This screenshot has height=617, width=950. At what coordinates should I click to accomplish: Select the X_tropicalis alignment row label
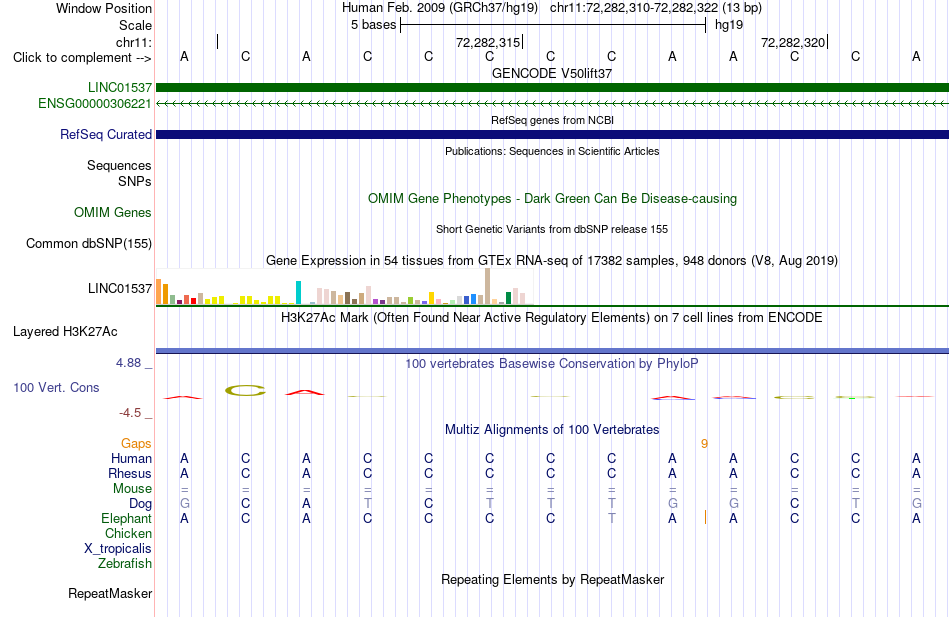click(118, 549)
